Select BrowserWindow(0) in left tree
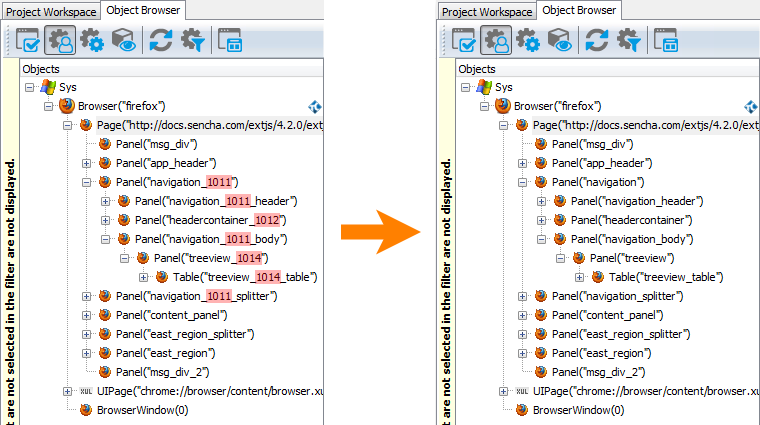 142,410
